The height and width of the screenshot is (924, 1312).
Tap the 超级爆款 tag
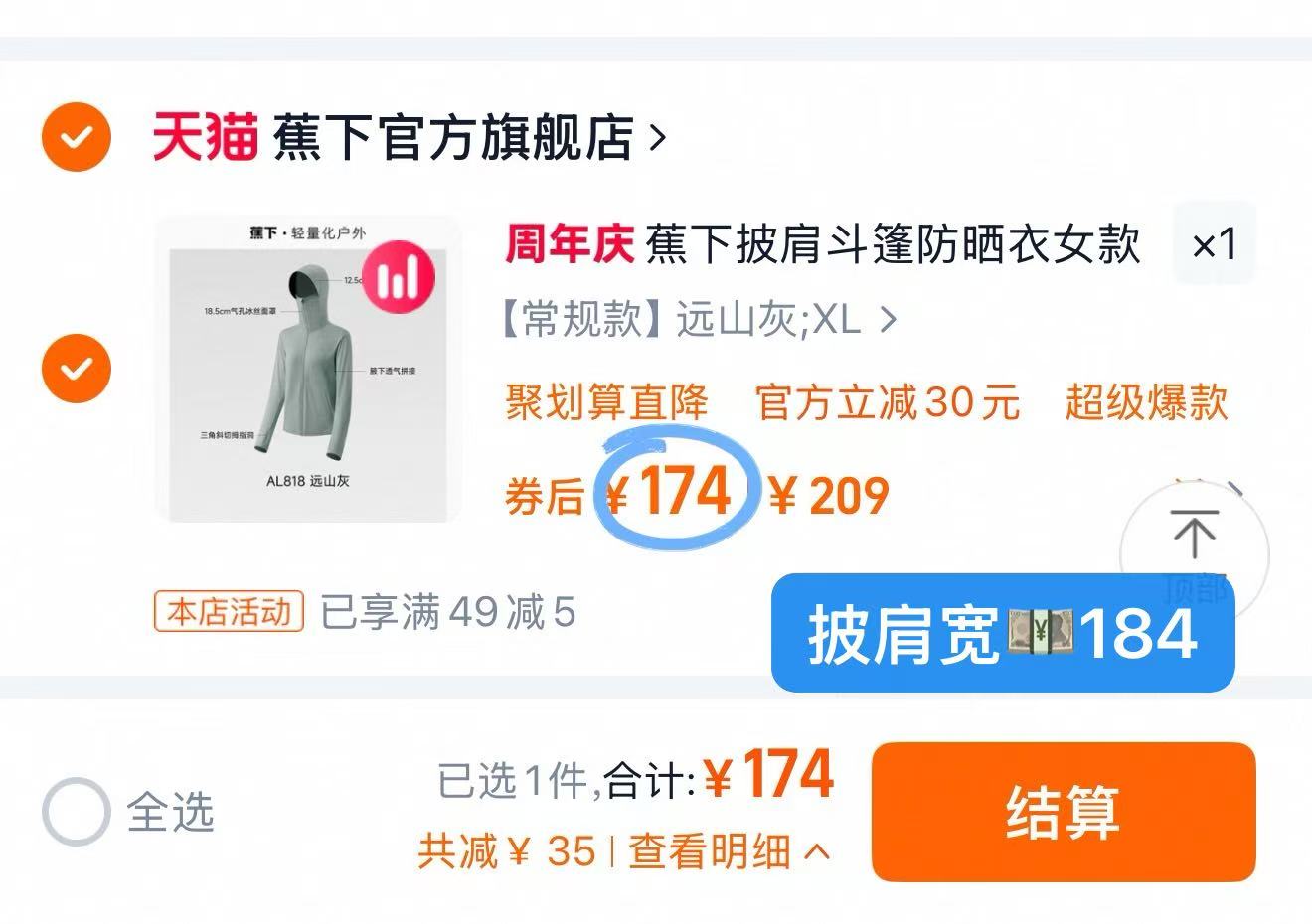click(x=1147, y=402)
